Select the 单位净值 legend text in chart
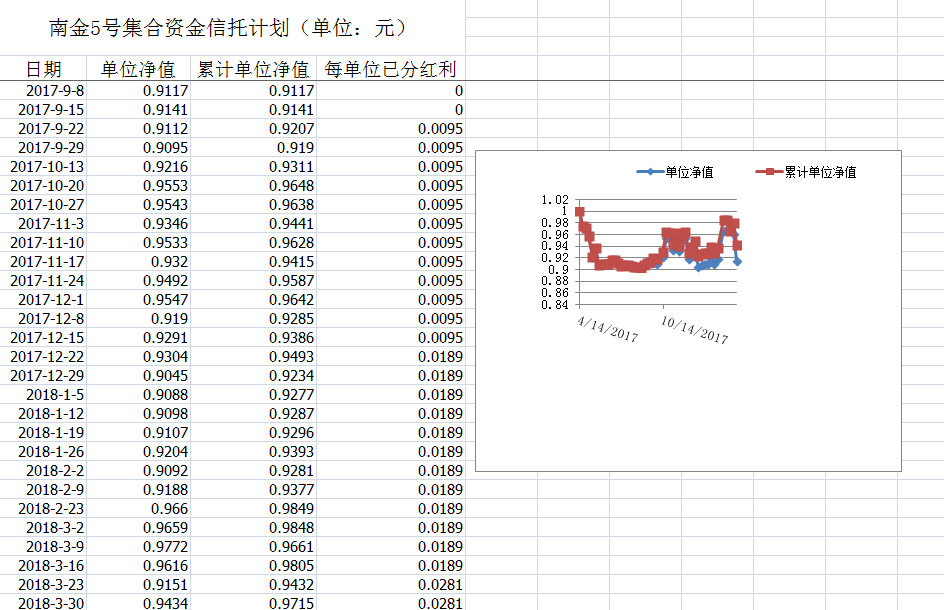This screenshot has height=610, width=944. pos(689,172)
